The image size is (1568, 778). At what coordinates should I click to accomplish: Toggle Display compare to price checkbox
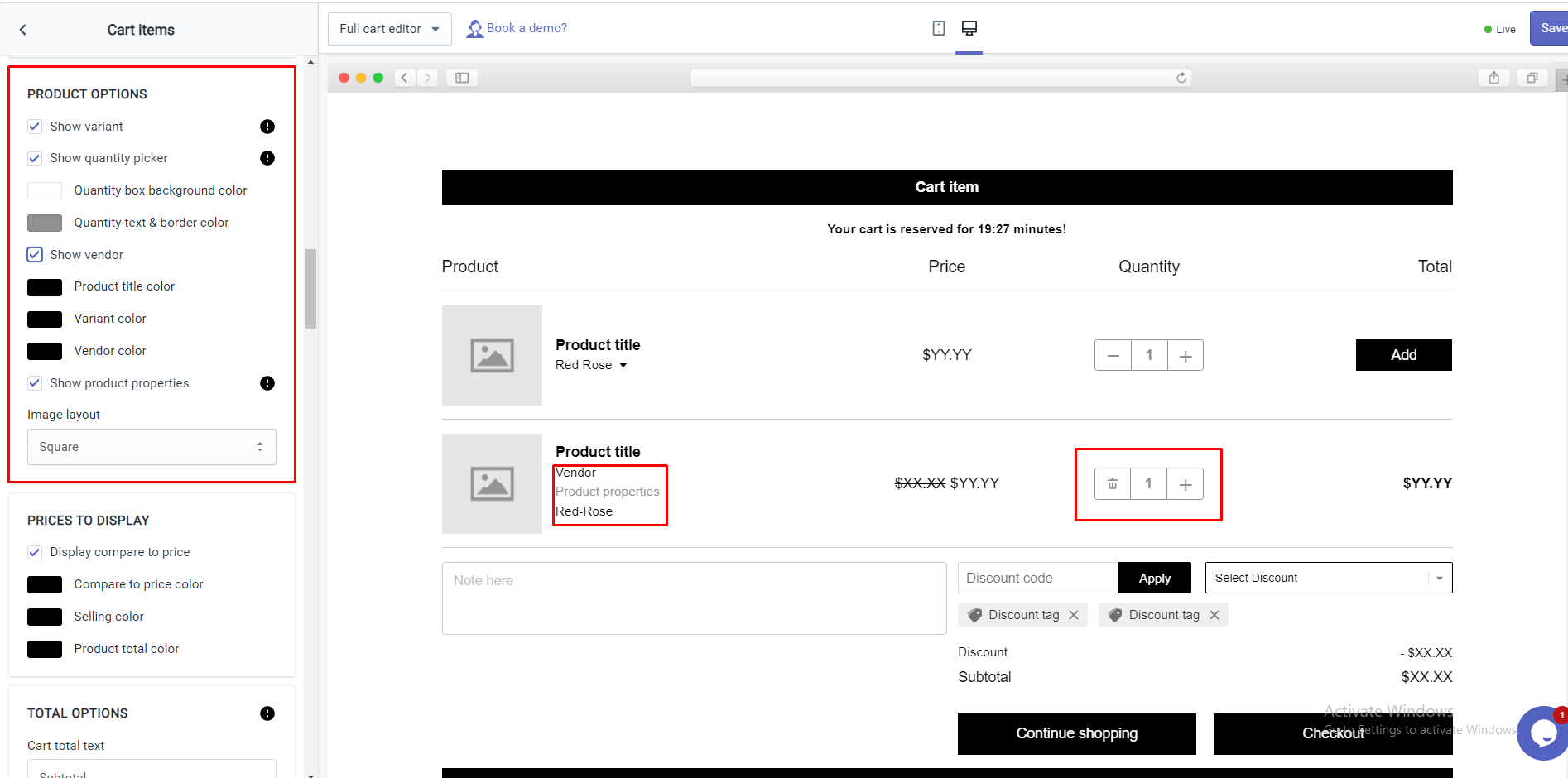click(35, 552)
